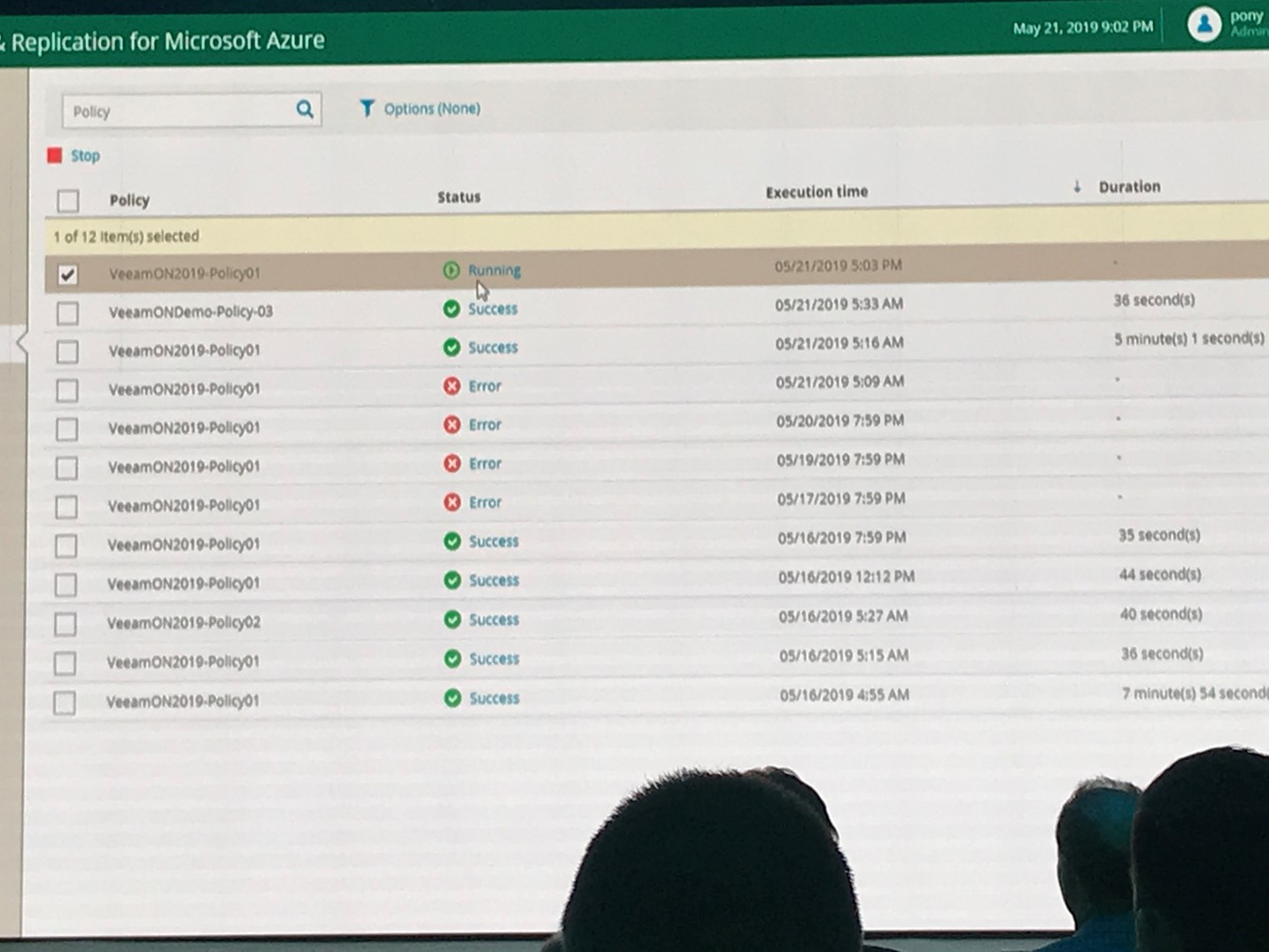1269x952 pixels.
Task: Click Error icon for 05/17/2019 7:59 PM
Action: click(x=452, y=502)
